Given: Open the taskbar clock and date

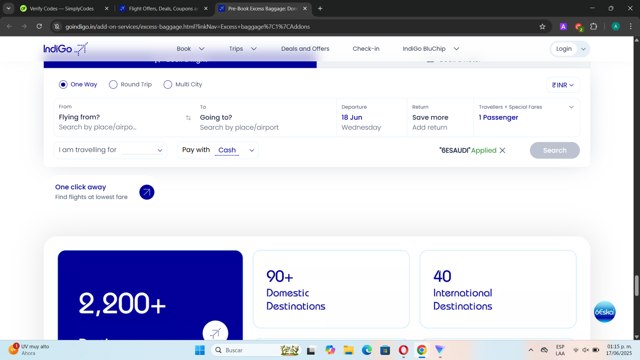Looking at the screenshot, I should [x=619, y=350].
